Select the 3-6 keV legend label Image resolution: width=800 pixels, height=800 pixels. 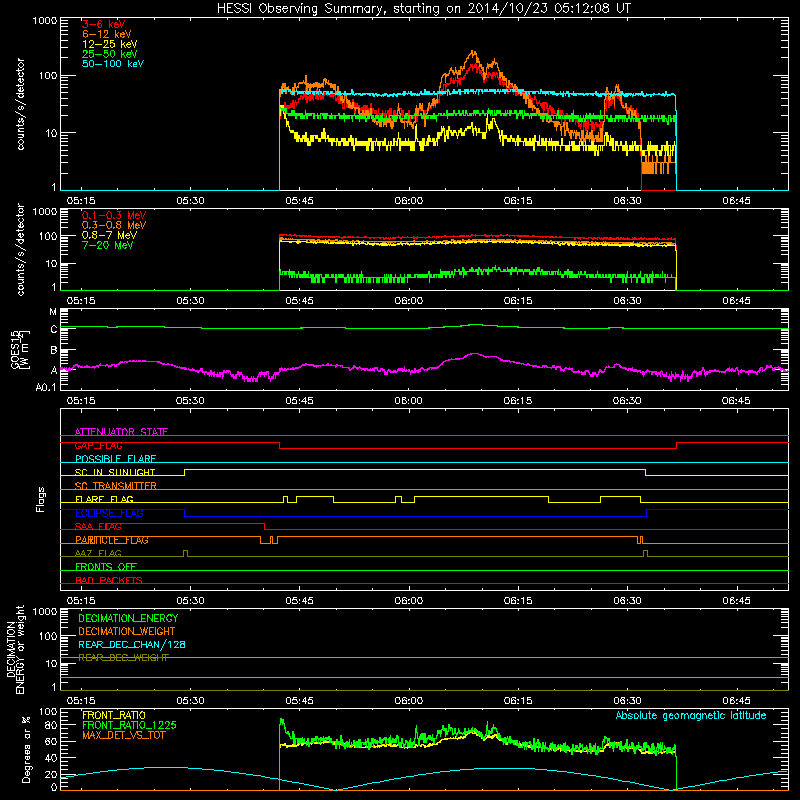pyautogui.click(x=104, y=24)
